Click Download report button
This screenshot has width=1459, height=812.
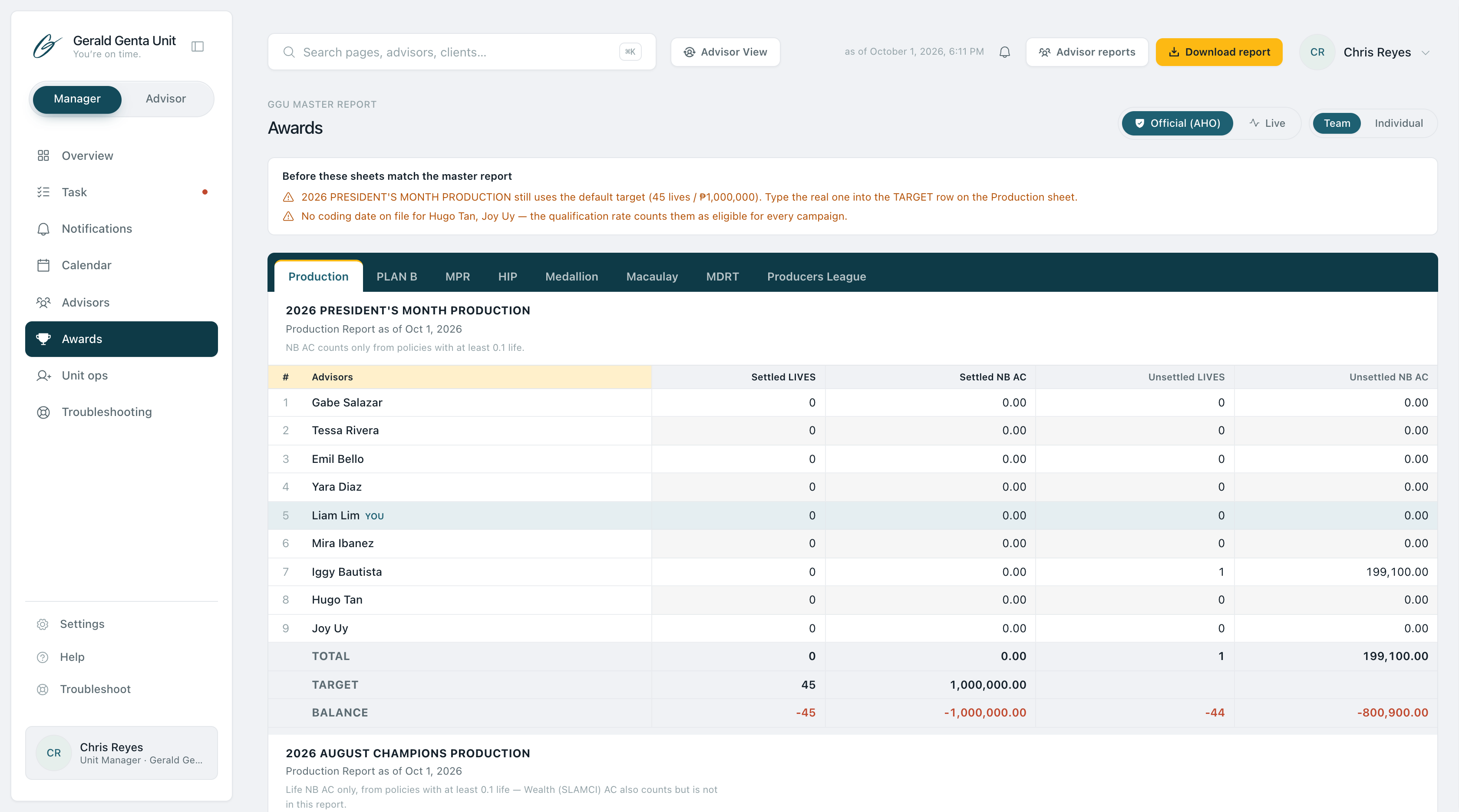pyautogui.click(x=1219, y=52)
